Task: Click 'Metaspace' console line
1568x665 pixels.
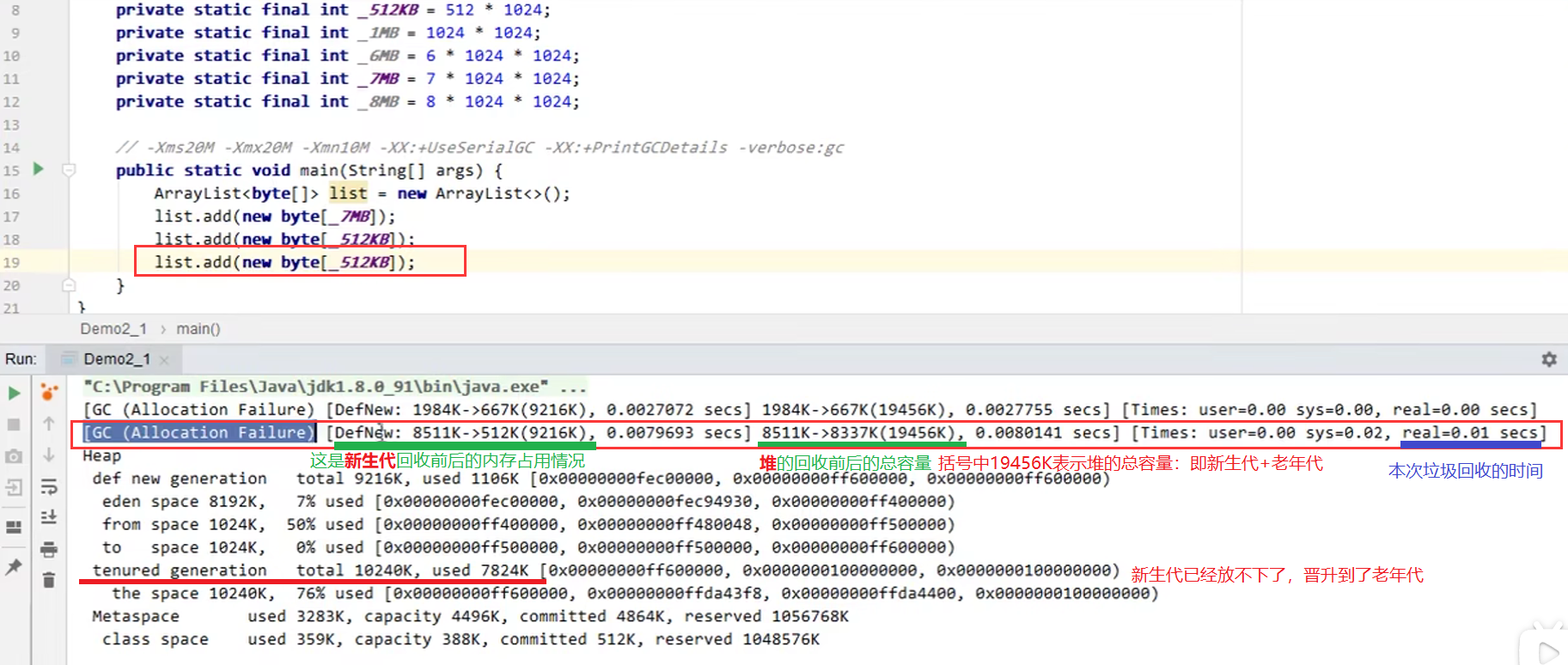Action: [x=470, y=617]
